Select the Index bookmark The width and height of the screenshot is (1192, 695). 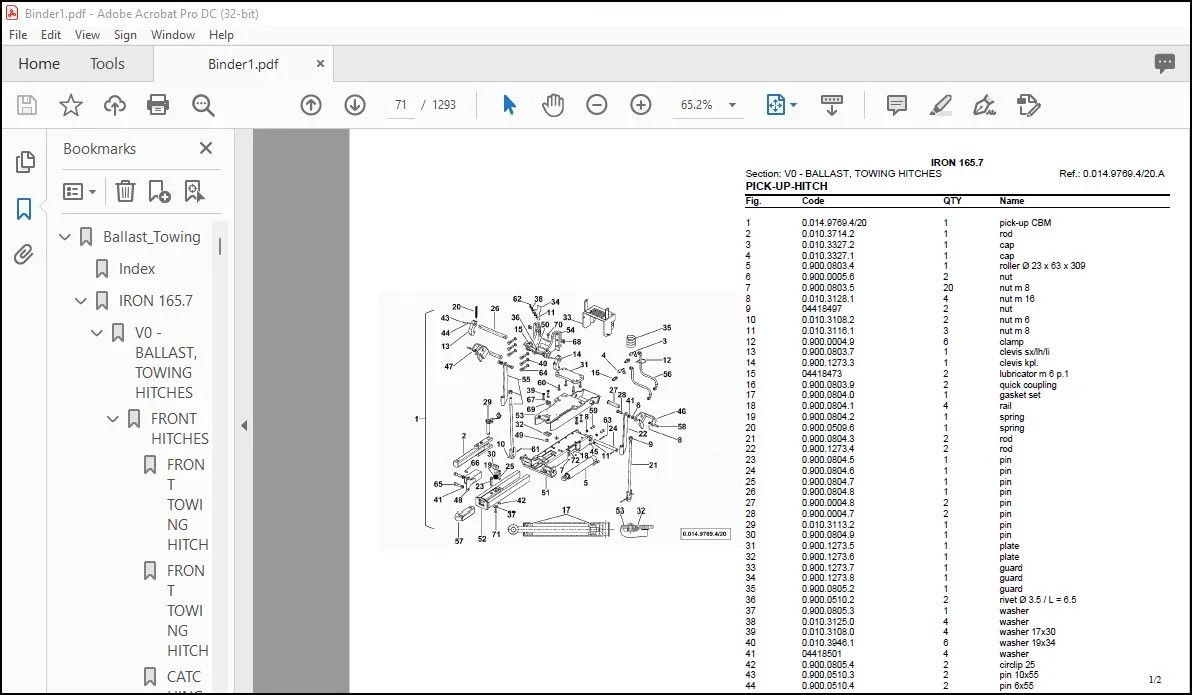137,268
